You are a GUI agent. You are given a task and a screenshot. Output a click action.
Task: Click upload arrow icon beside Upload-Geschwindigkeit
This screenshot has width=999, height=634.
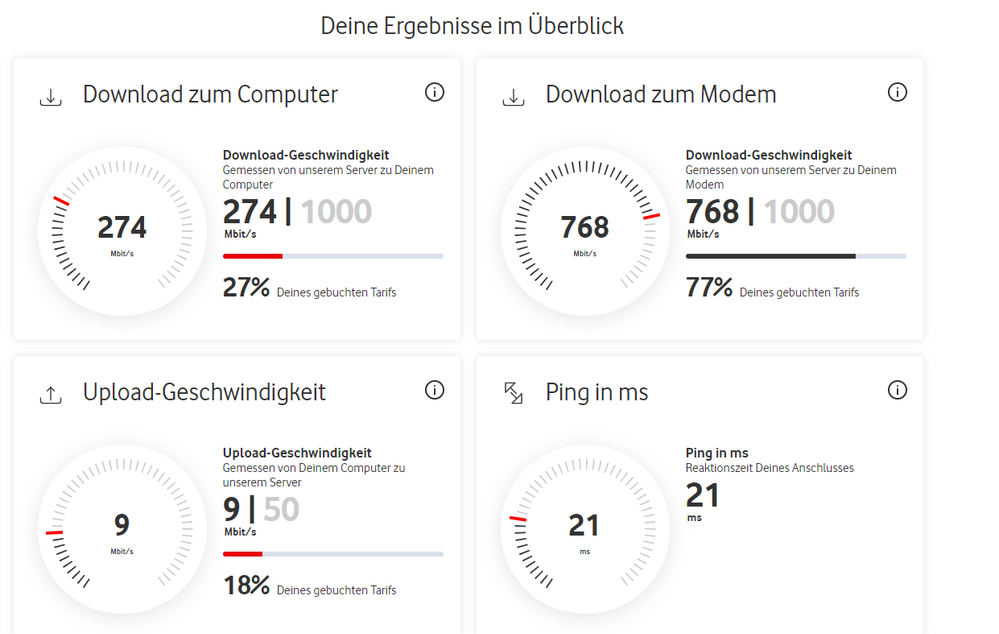[x=50, y=395]
